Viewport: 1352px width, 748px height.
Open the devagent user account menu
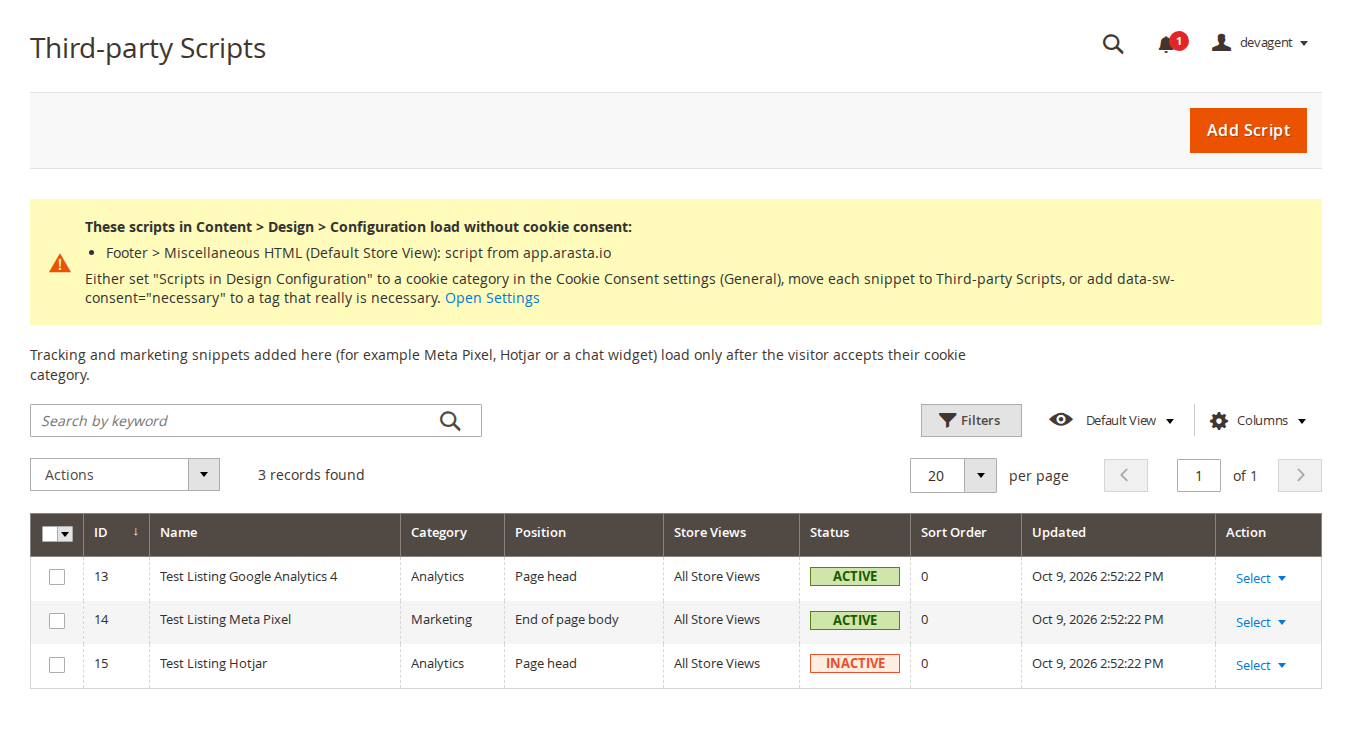[x=1260, y=43]
